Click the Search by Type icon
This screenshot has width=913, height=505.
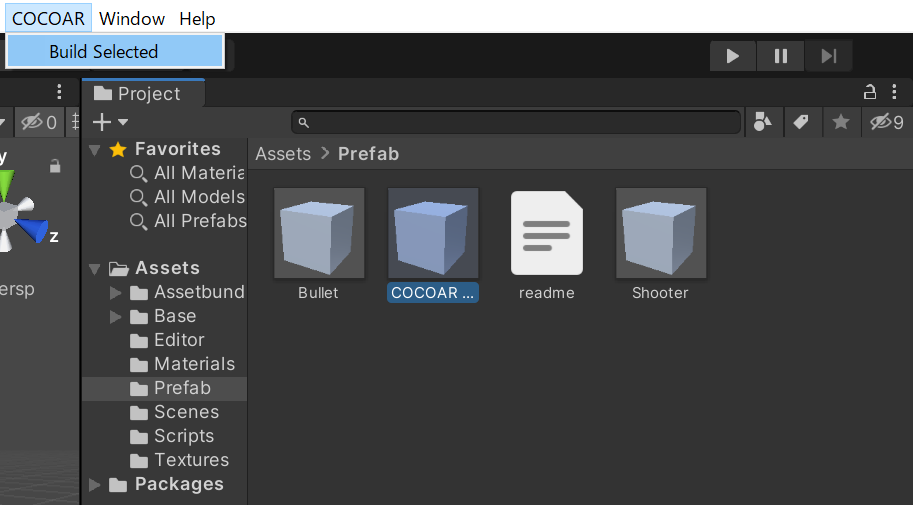[762, 122]
